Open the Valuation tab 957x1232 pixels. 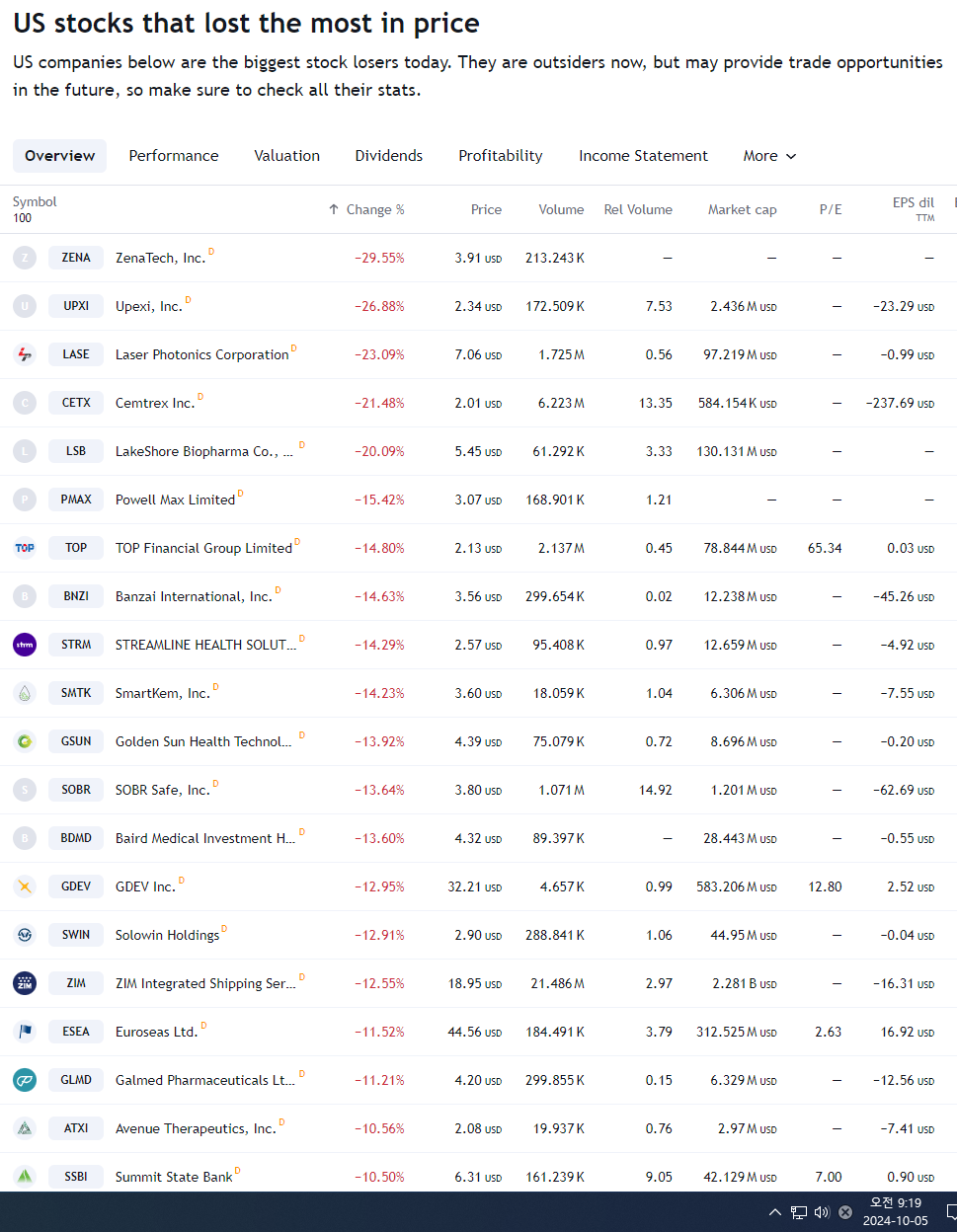pos(287,156)
